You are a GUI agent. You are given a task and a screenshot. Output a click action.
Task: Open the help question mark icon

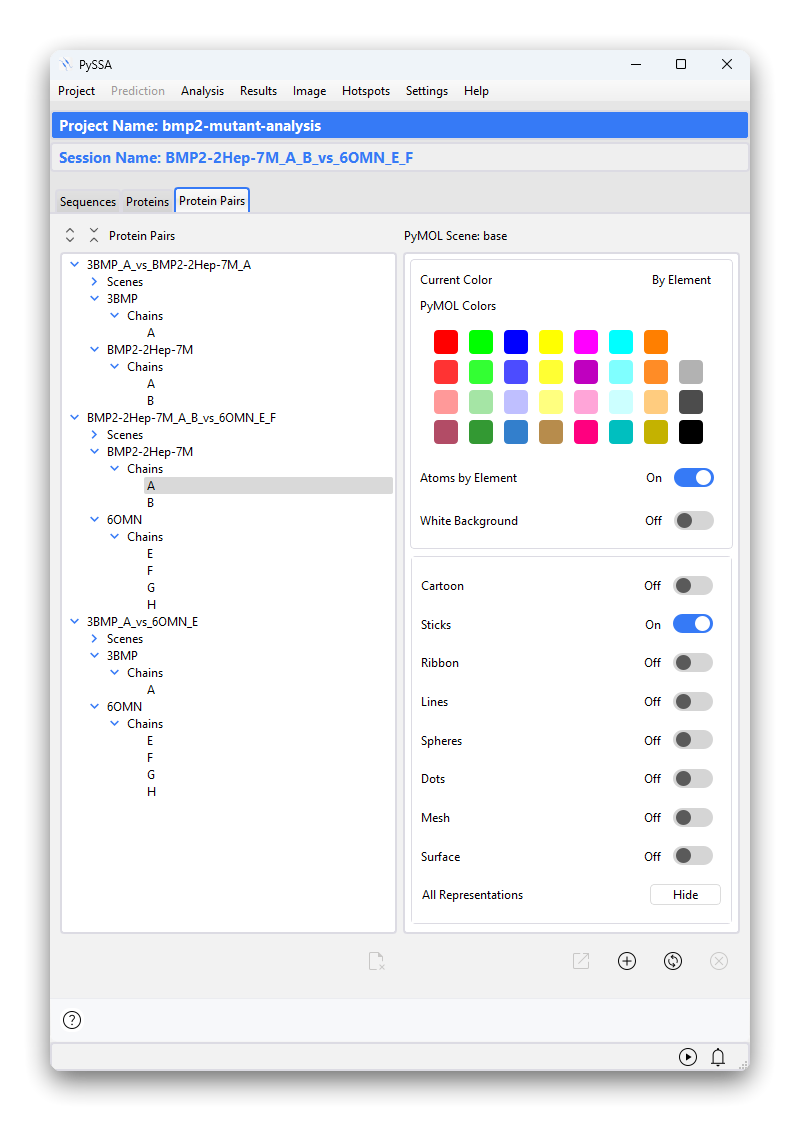[72, 1020]
